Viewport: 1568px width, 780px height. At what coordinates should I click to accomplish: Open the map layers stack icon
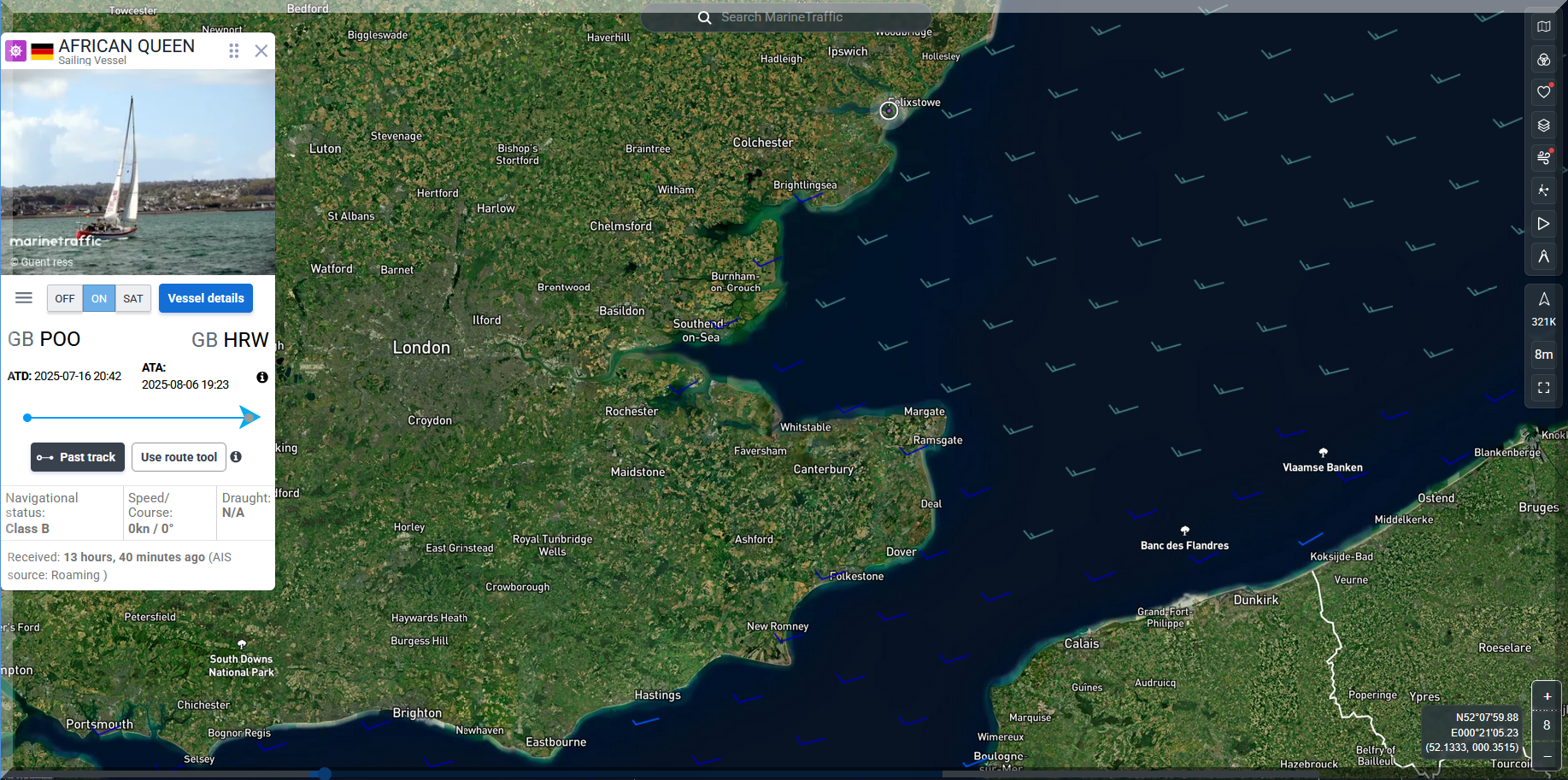(1543, 126)
